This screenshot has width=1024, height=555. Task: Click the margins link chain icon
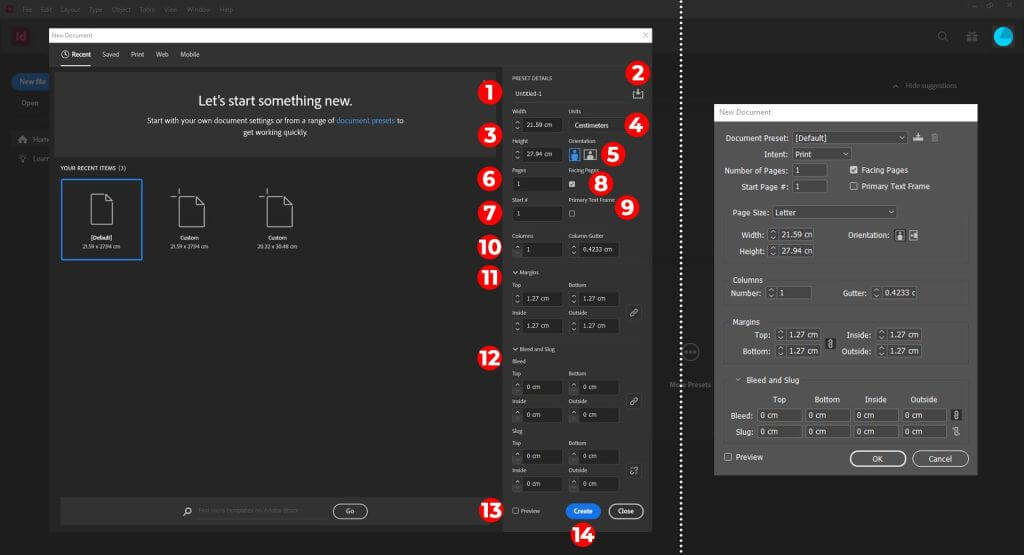[634, 312]
